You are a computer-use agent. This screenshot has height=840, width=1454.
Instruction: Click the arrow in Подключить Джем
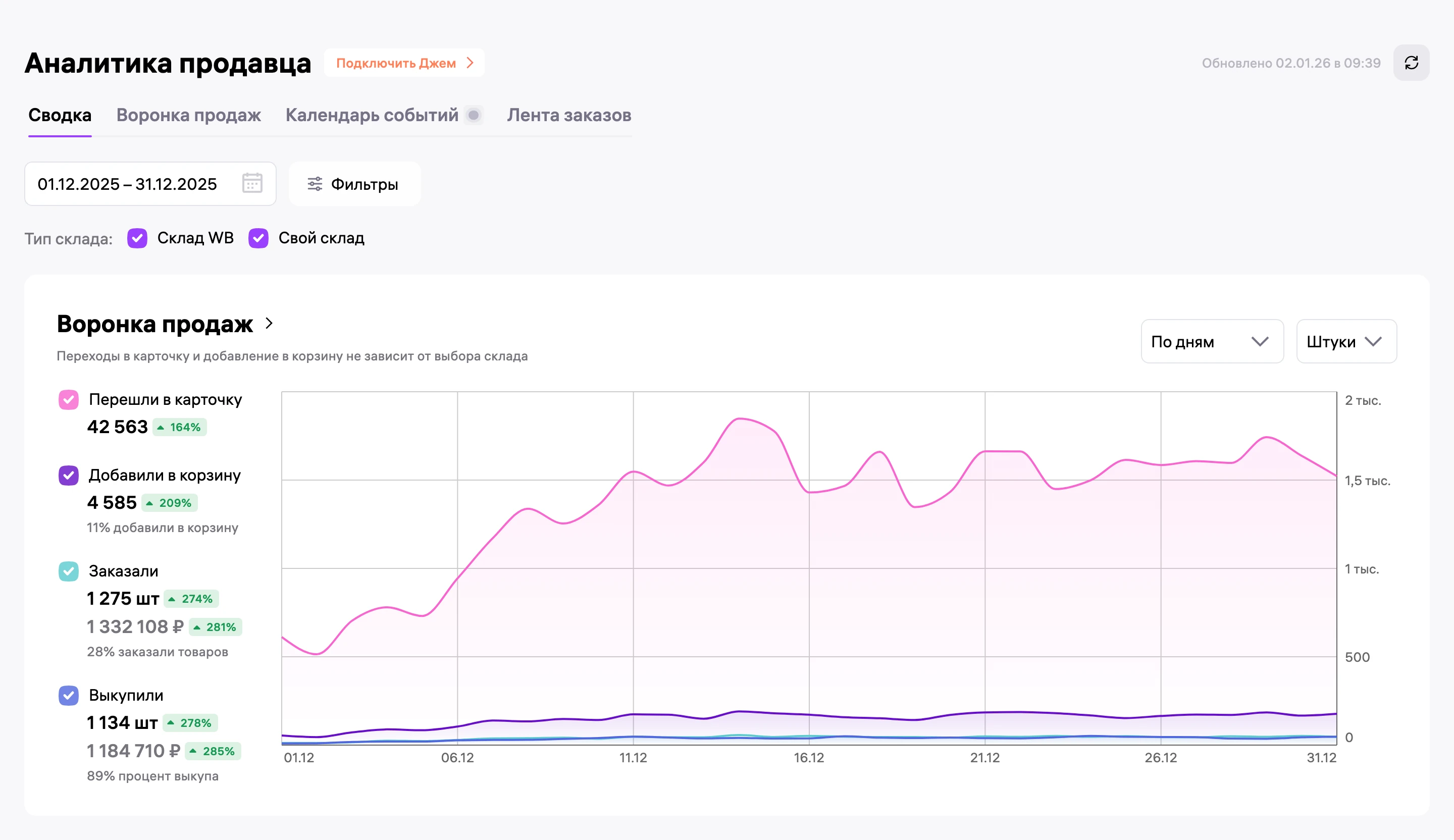(470, 63)
